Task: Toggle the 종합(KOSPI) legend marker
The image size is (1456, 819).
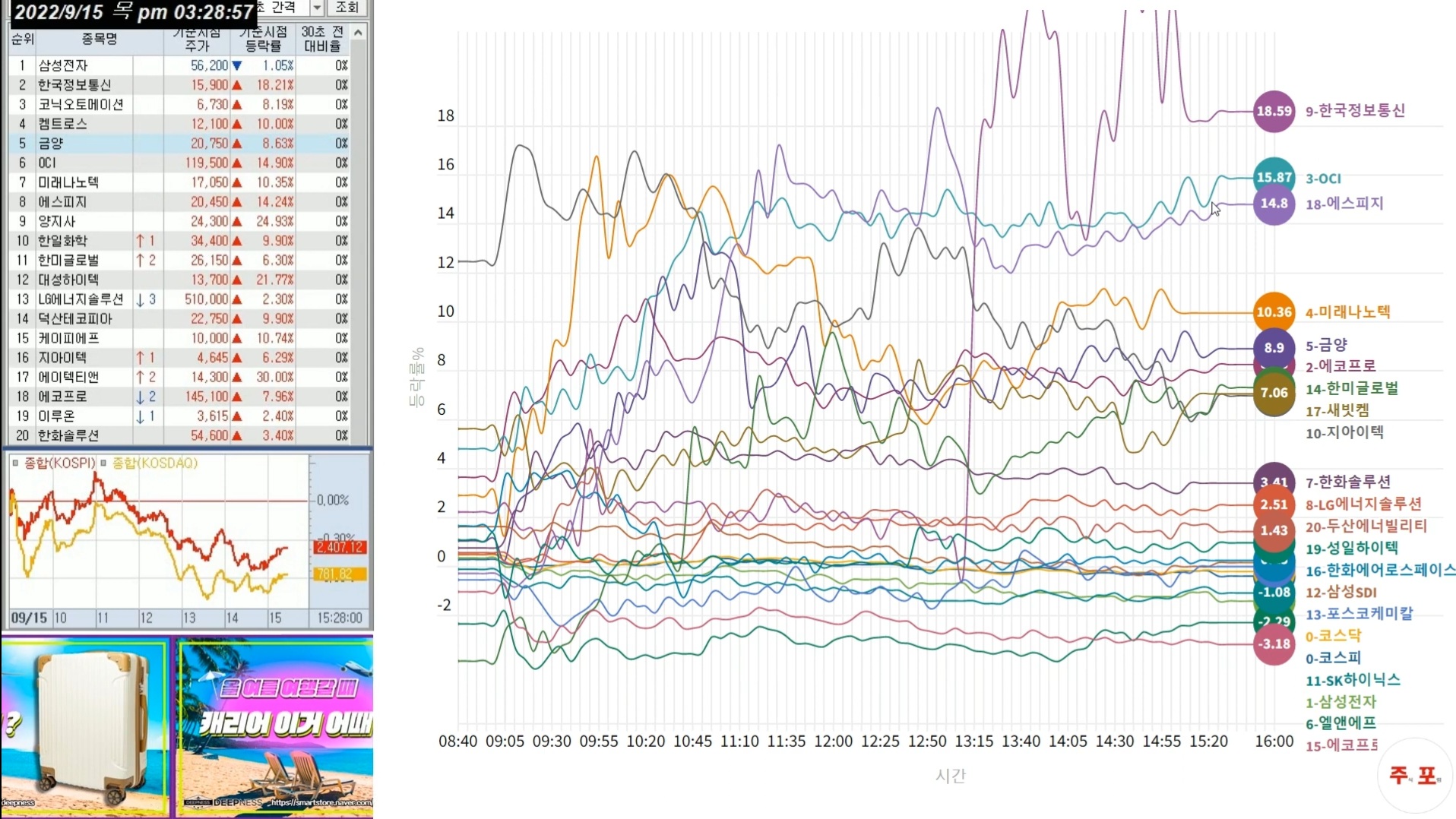Action: pyautogui.click(x=15, y=463)
